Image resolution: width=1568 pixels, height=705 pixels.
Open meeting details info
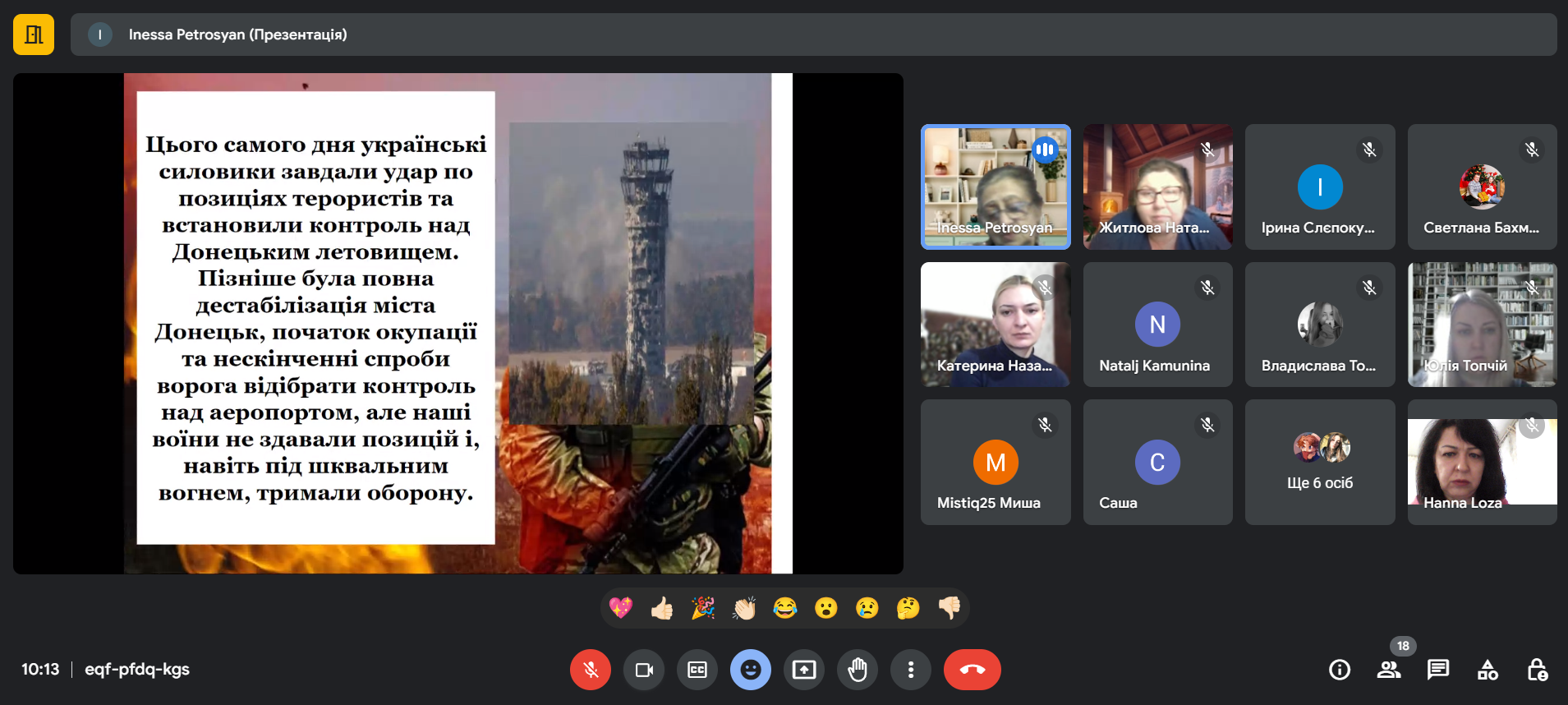click(1339, 670)
